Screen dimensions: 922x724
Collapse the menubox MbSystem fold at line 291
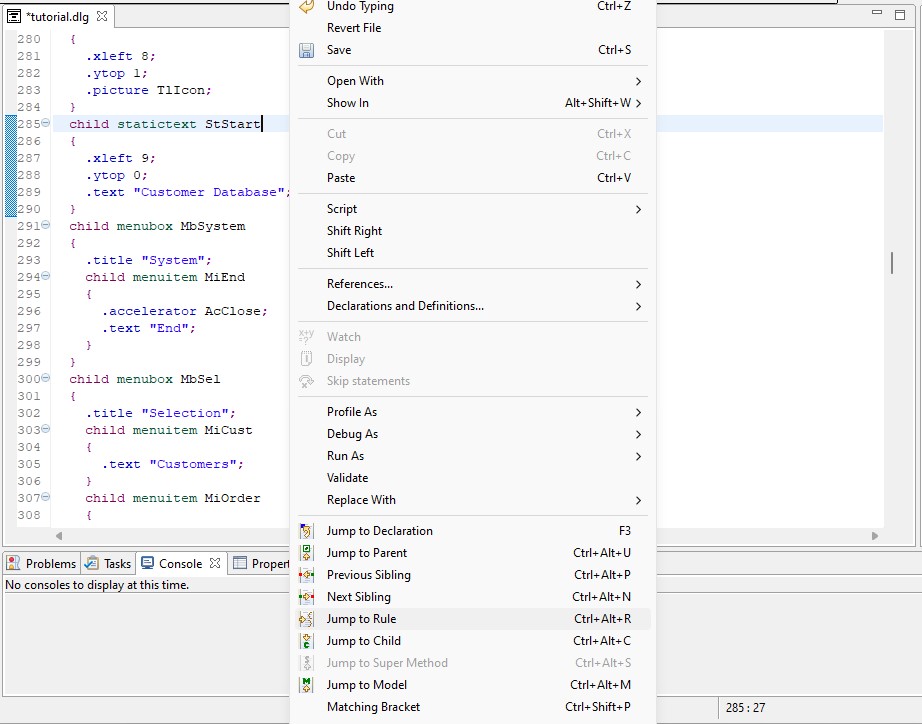pos(46,226)
